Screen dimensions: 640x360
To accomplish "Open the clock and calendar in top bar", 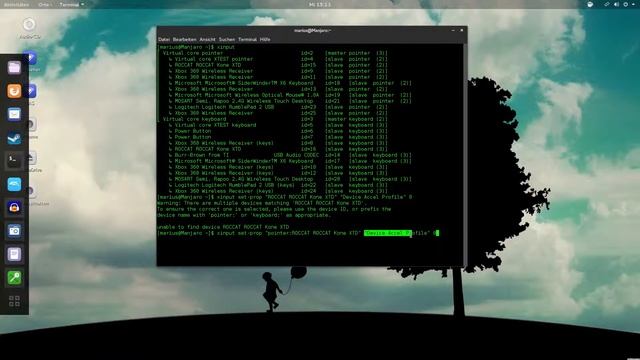I will 320,4.
